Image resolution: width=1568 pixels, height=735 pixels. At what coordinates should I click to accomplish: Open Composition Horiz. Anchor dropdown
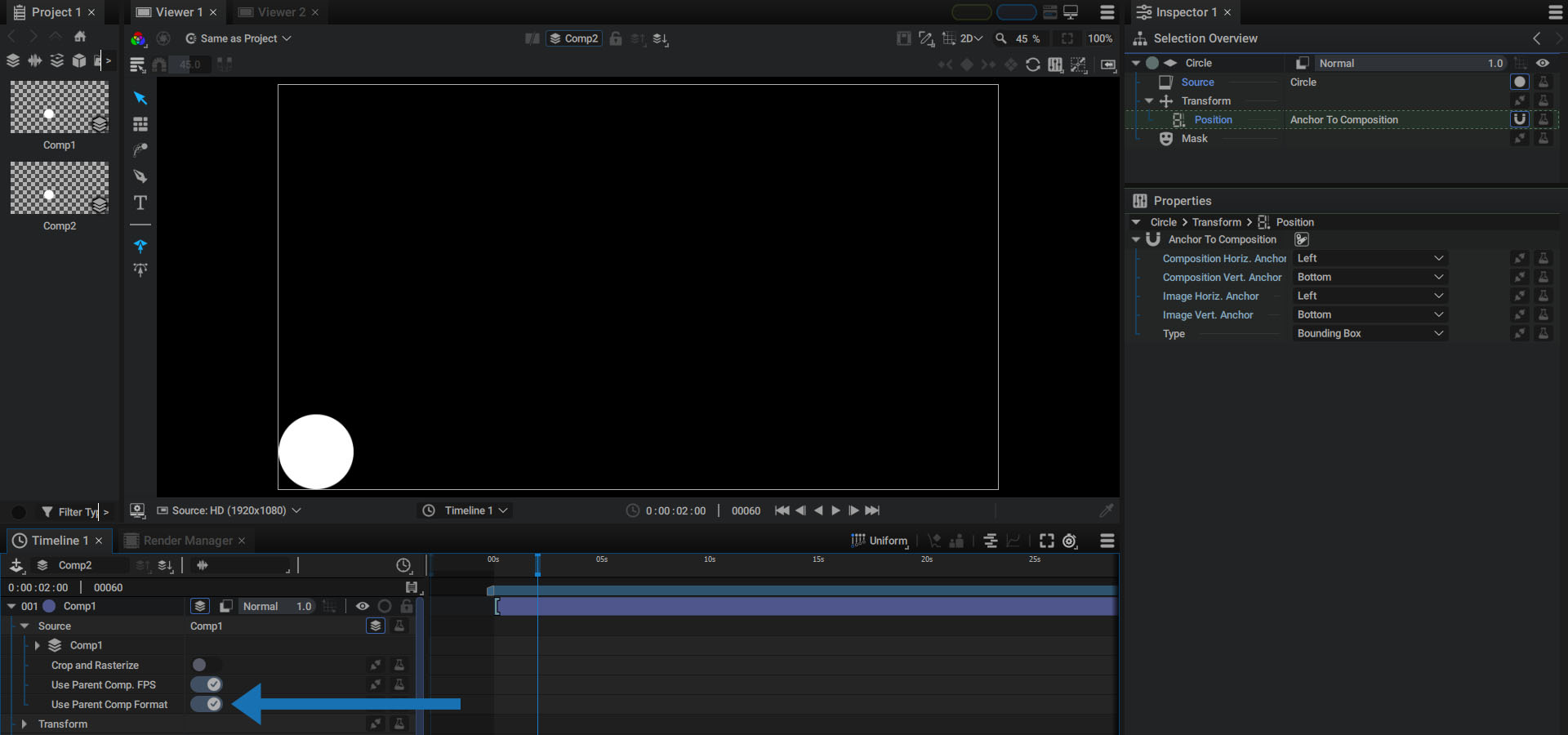1370,258
